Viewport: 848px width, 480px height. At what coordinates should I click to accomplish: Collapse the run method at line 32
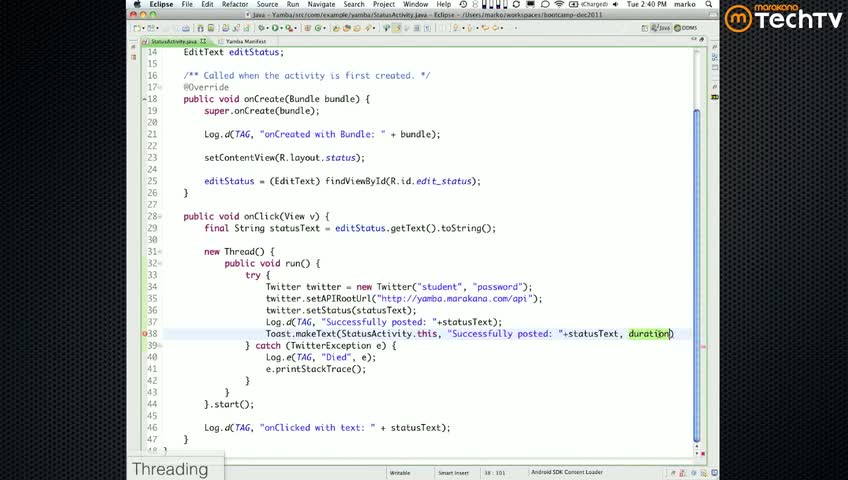(x=160, y=263)
